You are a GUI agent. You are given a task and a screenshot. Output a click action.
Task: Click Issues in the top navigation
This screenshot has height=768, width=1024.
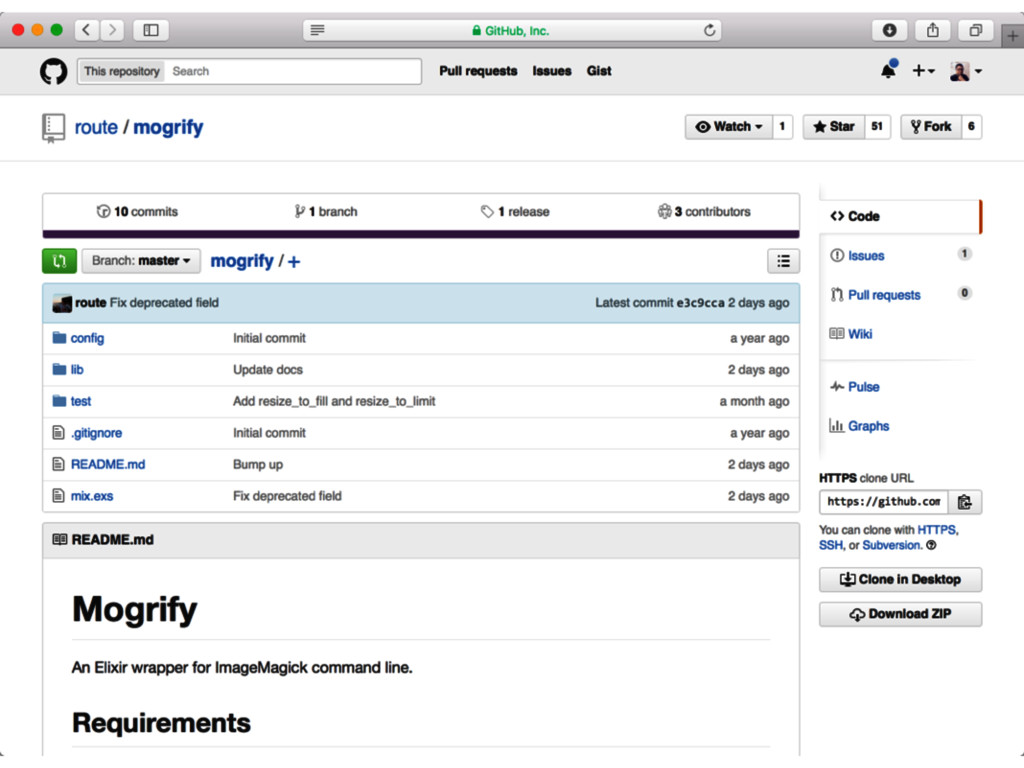point(552,71)
